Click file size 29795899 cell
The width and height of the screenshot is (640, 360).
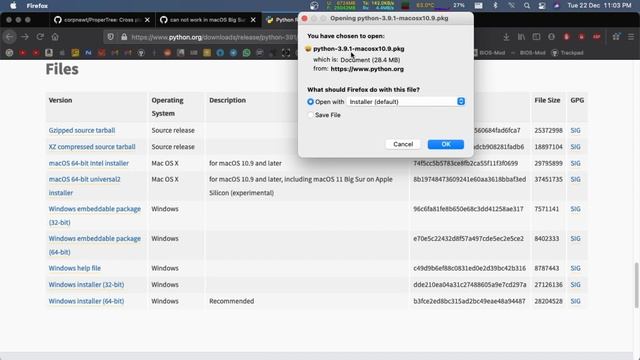548,163
